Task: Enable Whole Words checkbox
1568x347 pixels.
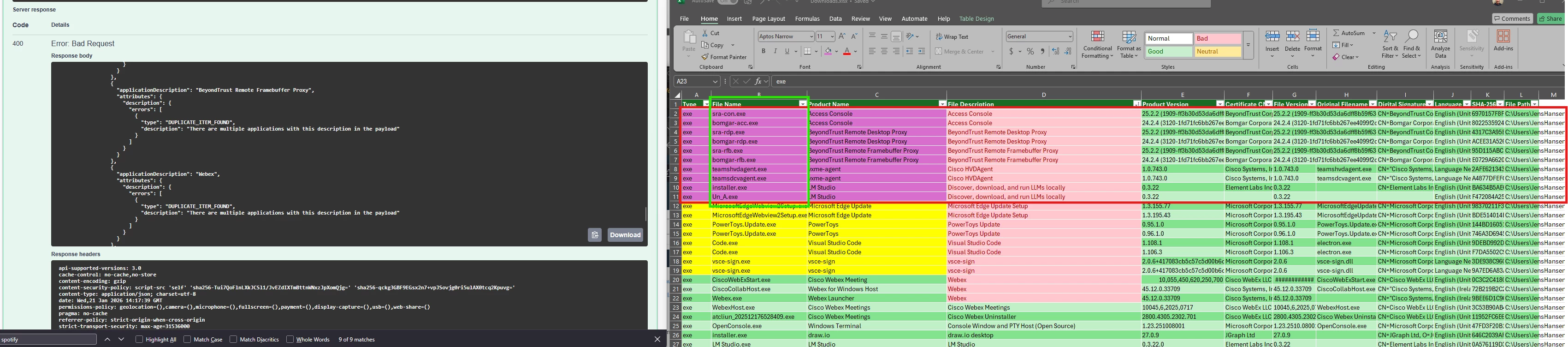Action: coord(290,339)
